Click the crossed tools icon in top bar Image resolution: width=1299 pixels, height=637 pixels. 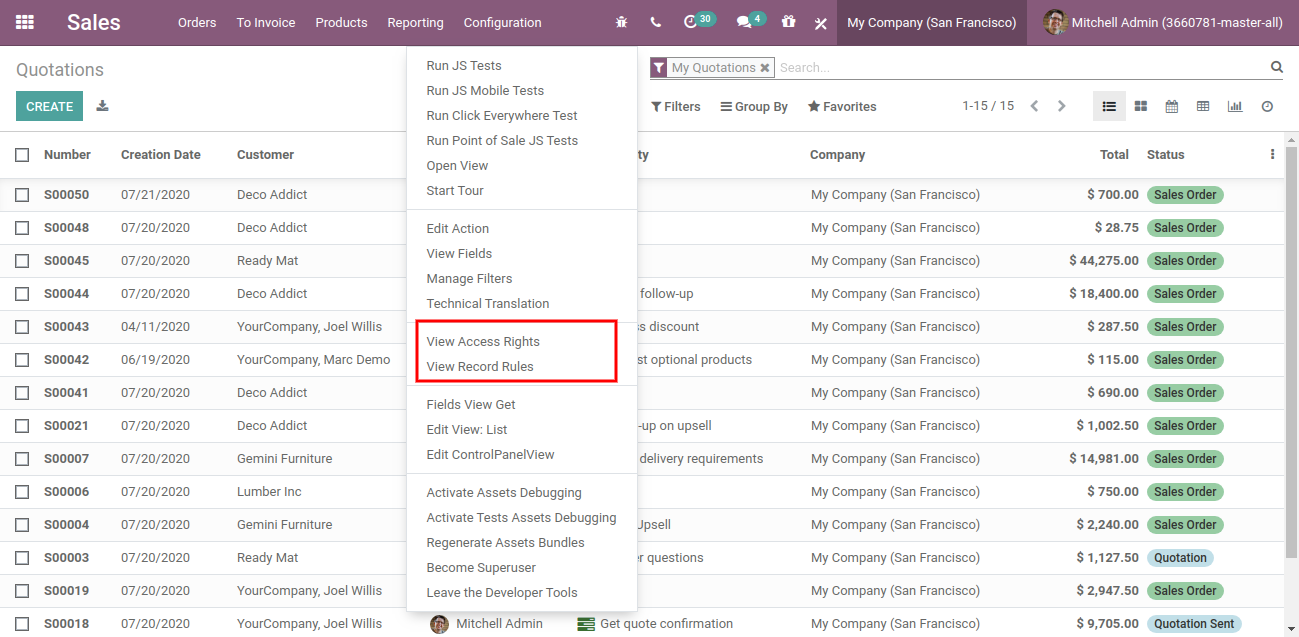pyautogui.click(x=821, y=23)
